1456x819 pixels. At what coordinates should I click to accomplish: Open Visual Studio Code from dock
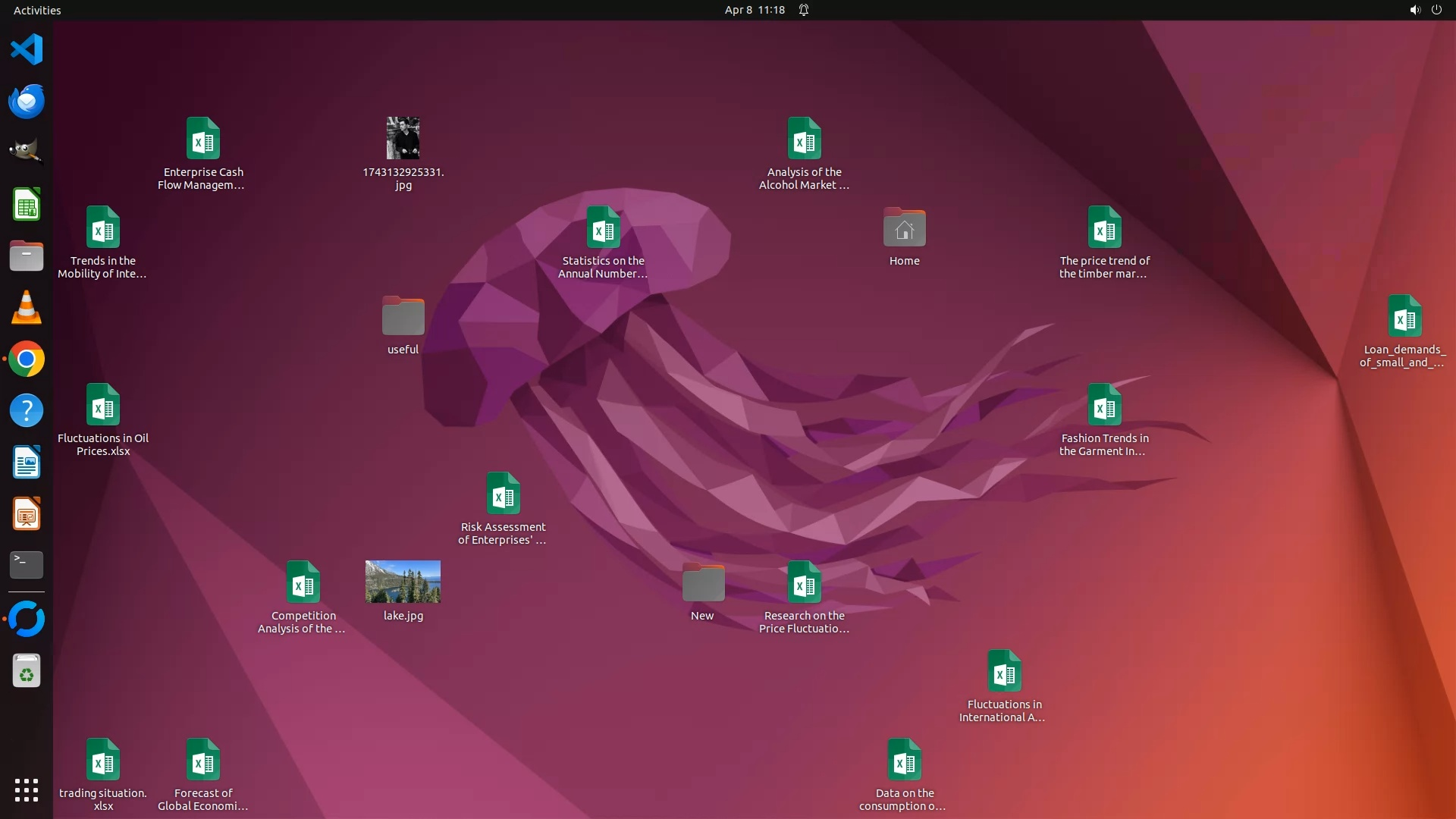point(27,50)
